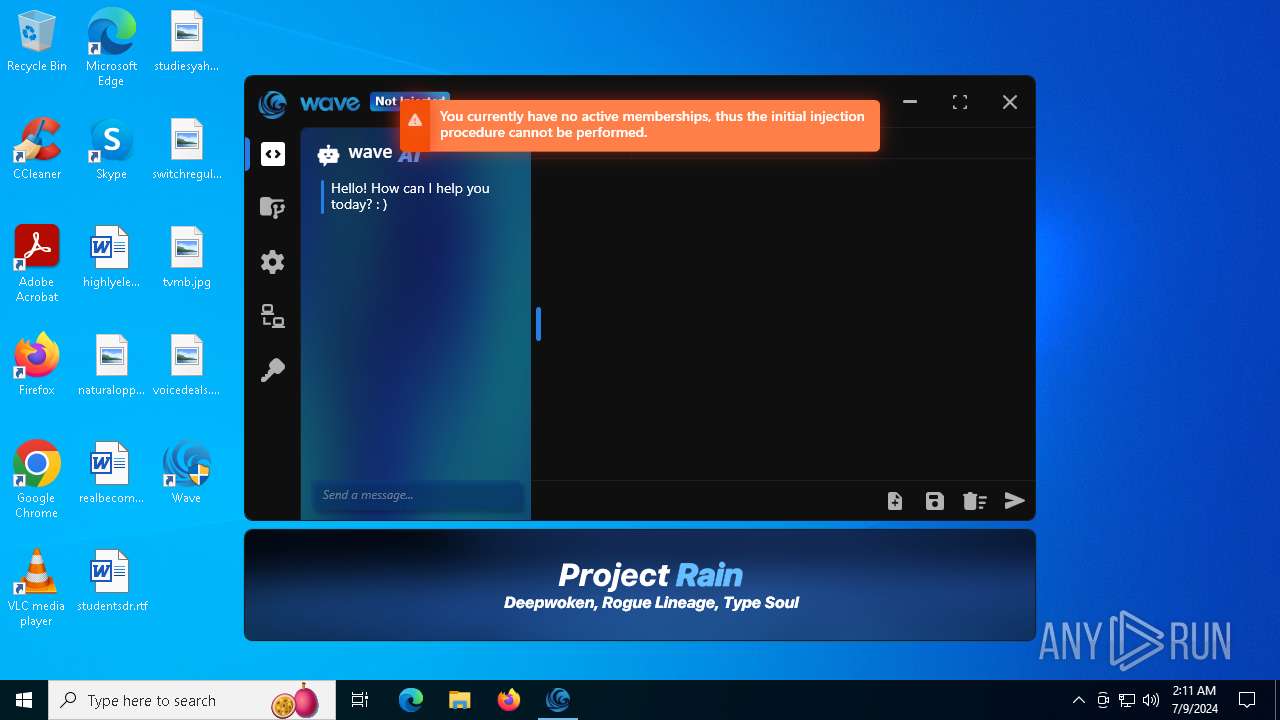Image resolution: width=1280 pixels, height=720 pixels.
Task: Select the Google Chrome desktop icon
Action: click(x=37, y=480)
